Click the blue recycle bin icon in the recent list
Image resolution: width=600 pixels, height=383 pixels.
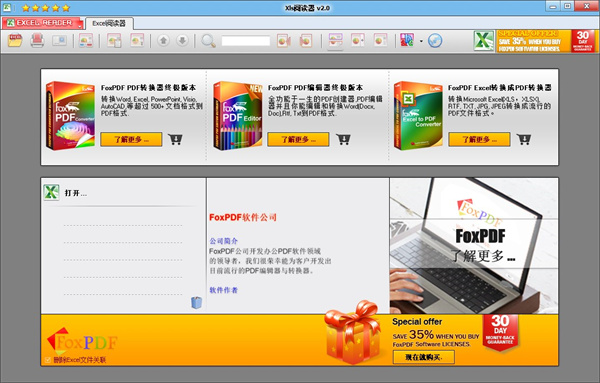pos(196,302)
